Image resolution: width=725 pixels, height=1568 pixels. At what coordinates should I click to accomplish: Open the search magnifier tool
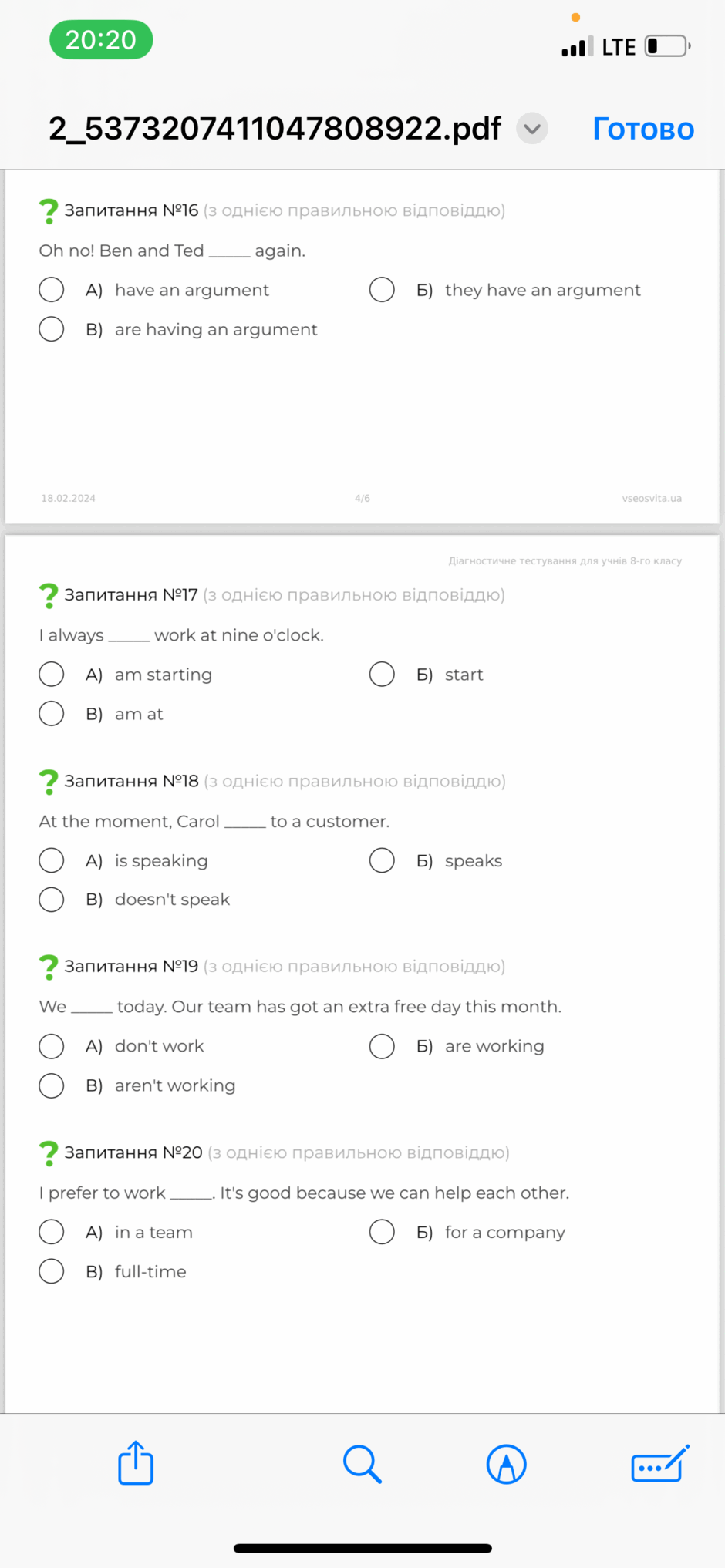click(x=362, y=1464)
